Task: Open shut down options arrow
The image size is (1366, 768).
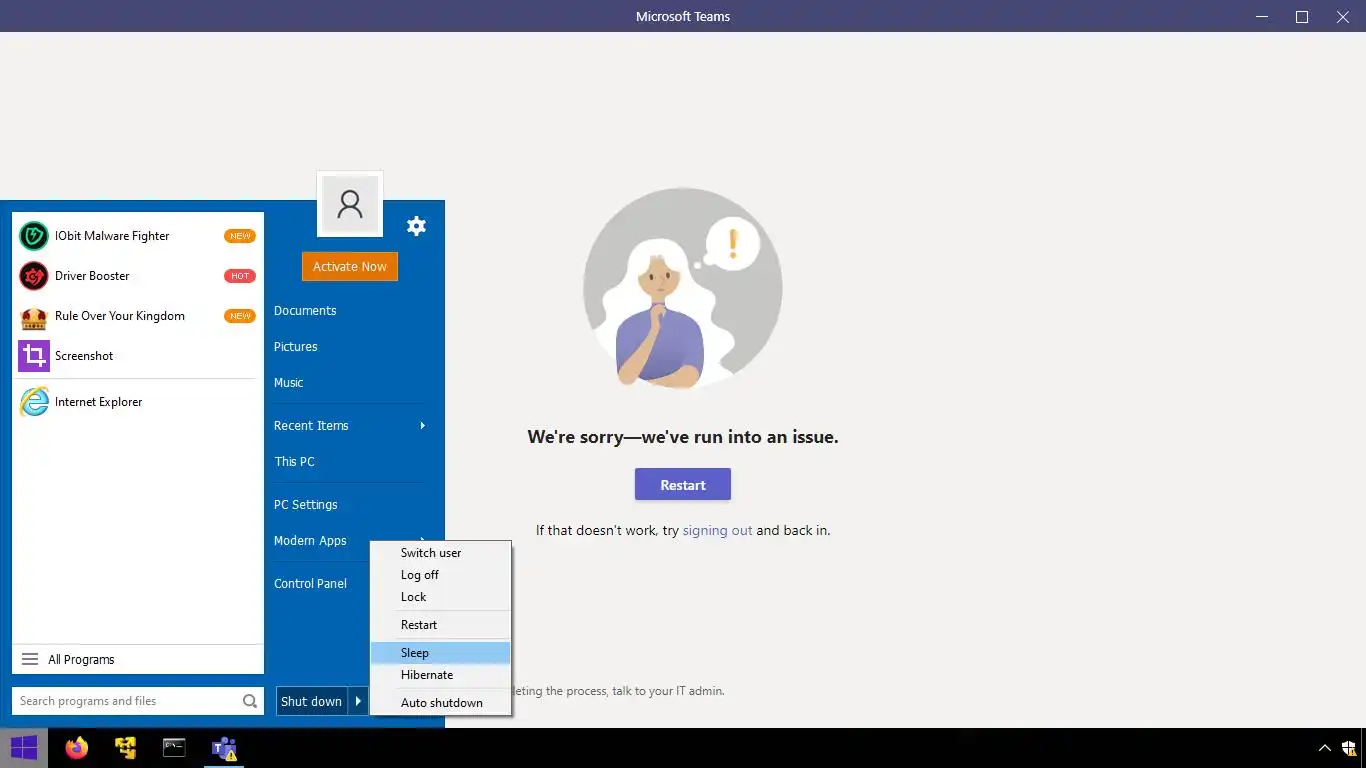Action: [x=358, y=701]
